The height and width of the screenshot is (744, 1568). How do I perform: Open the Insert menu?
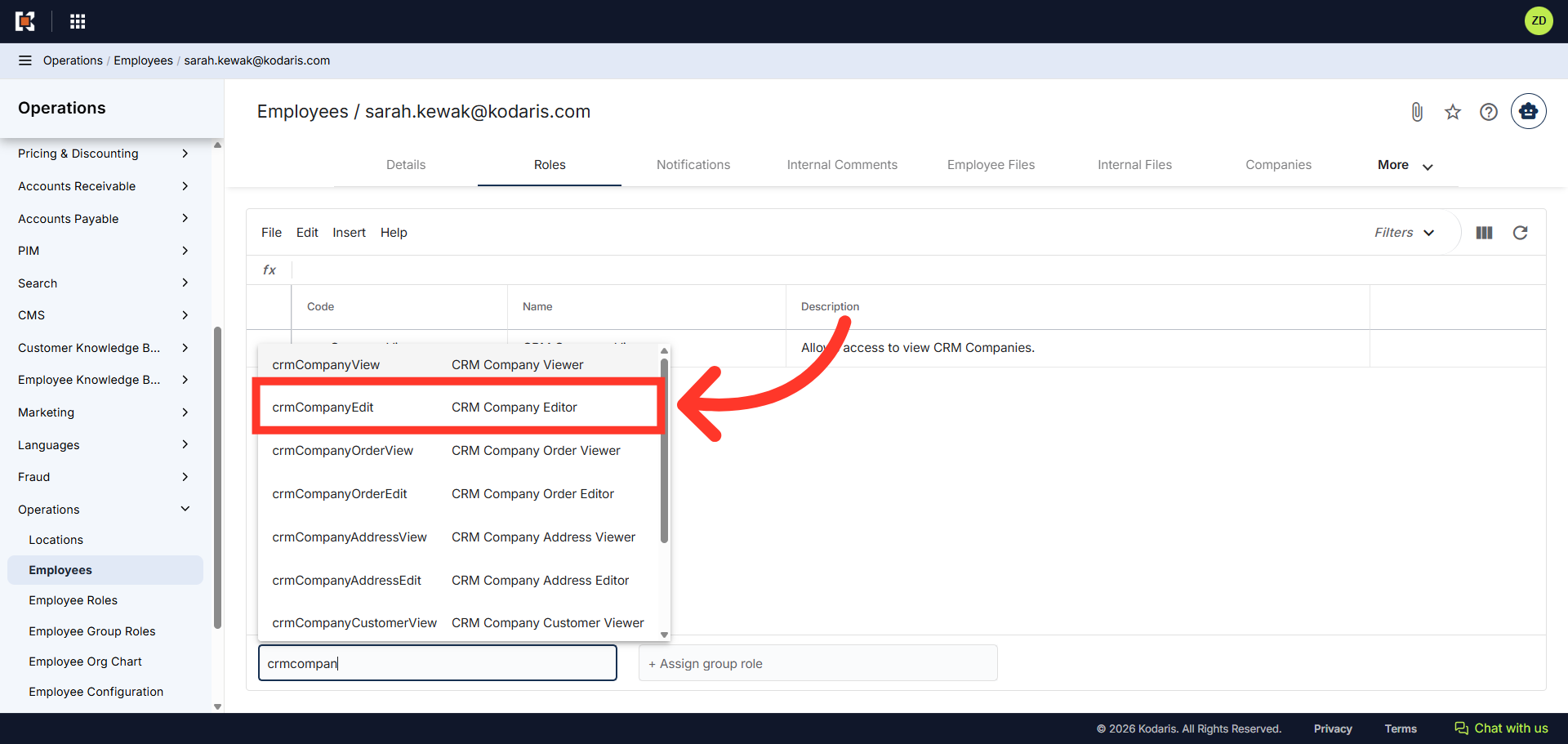[349, 233]
